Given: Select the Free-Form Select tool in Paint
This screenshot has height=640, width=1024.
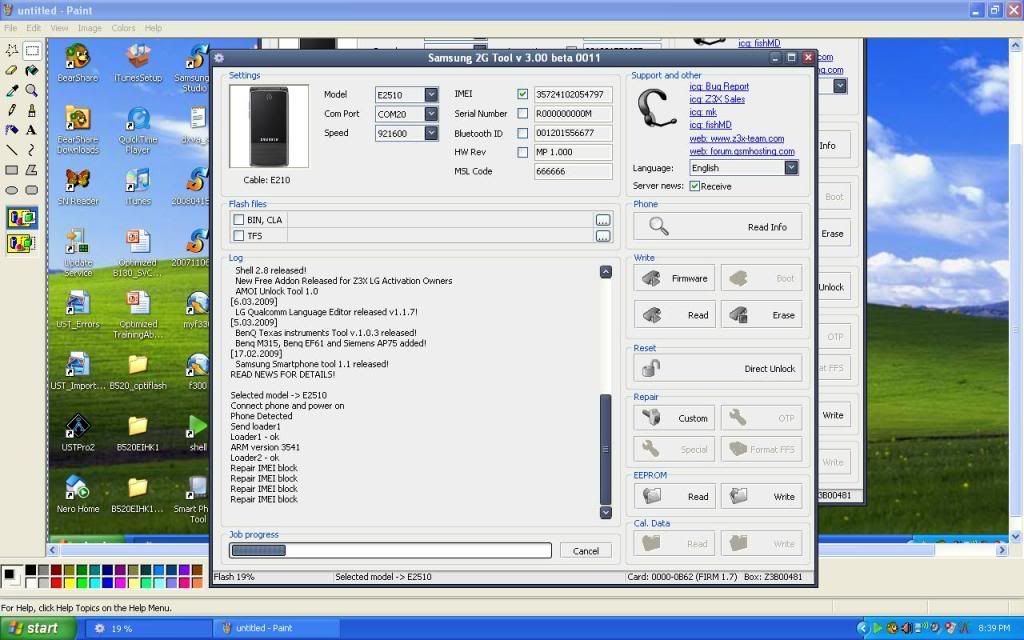Looking at the screenshot, I should 12,50.
